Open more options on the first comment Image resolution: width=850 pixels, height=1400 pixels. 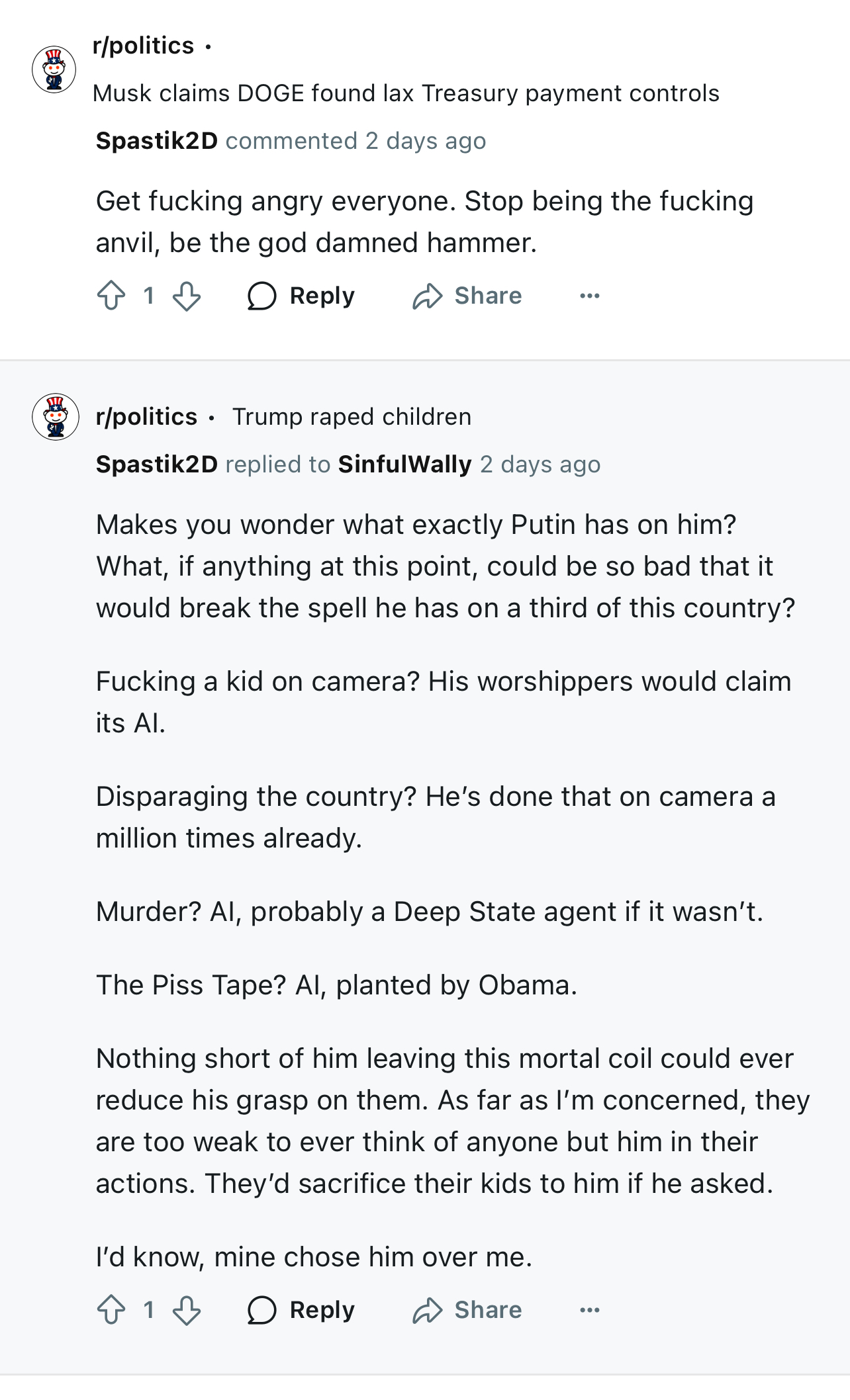click(x=589, y=296)
